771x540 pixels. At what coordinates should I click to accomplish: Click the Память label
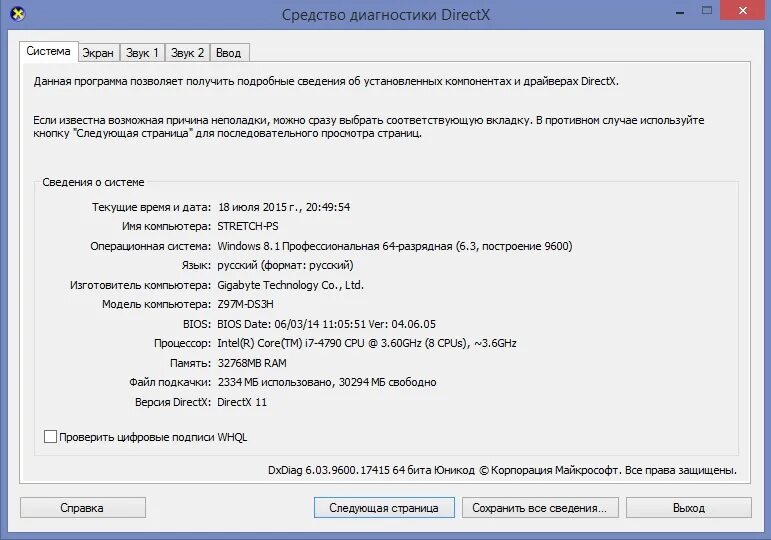coord(190,363)
